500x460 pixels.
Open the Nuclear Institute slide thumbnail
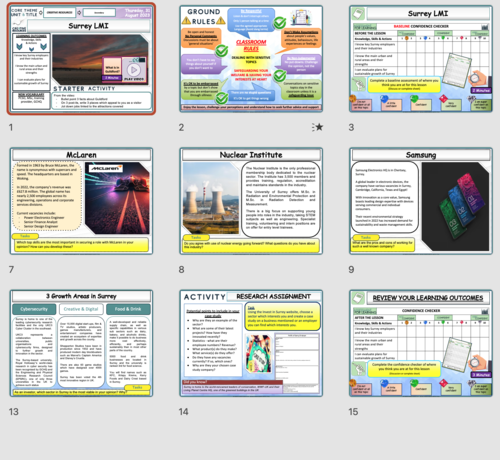pyautogui.click(x=251, y=201)
